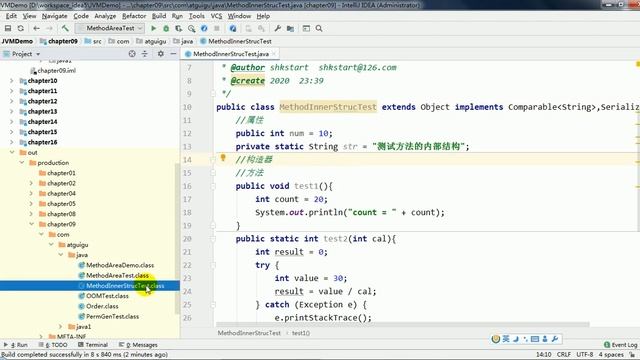The height and width of the screenshot is (360, 640).
Task: Run with Coverage icon
Action: pos(179,29)
